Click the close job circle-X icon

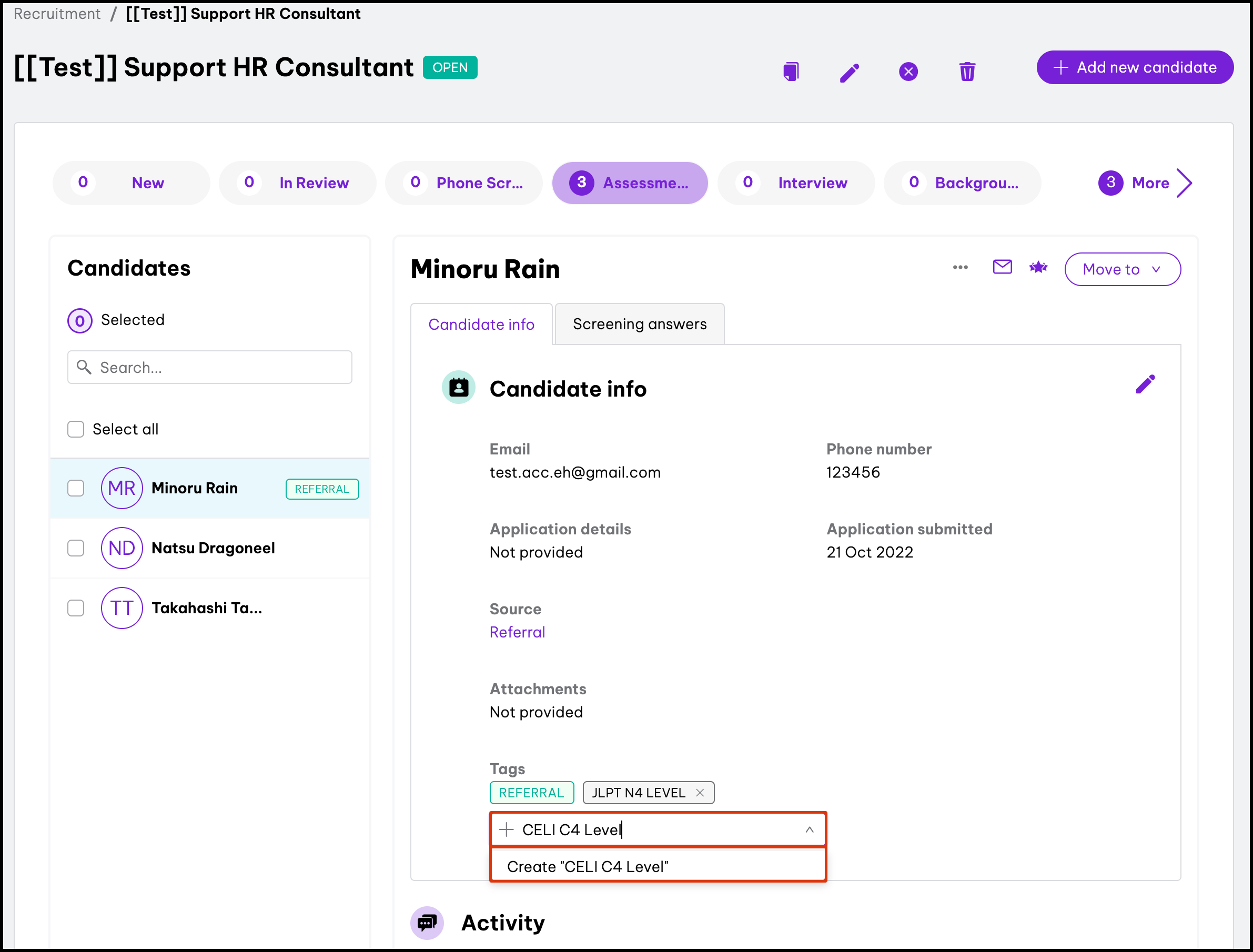click(x=908, y=72)
